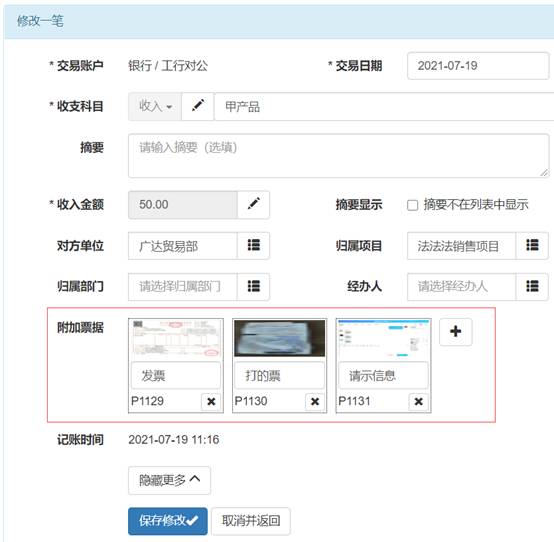Click the 2021-07-19 11:16 记账时间 value

173,440
